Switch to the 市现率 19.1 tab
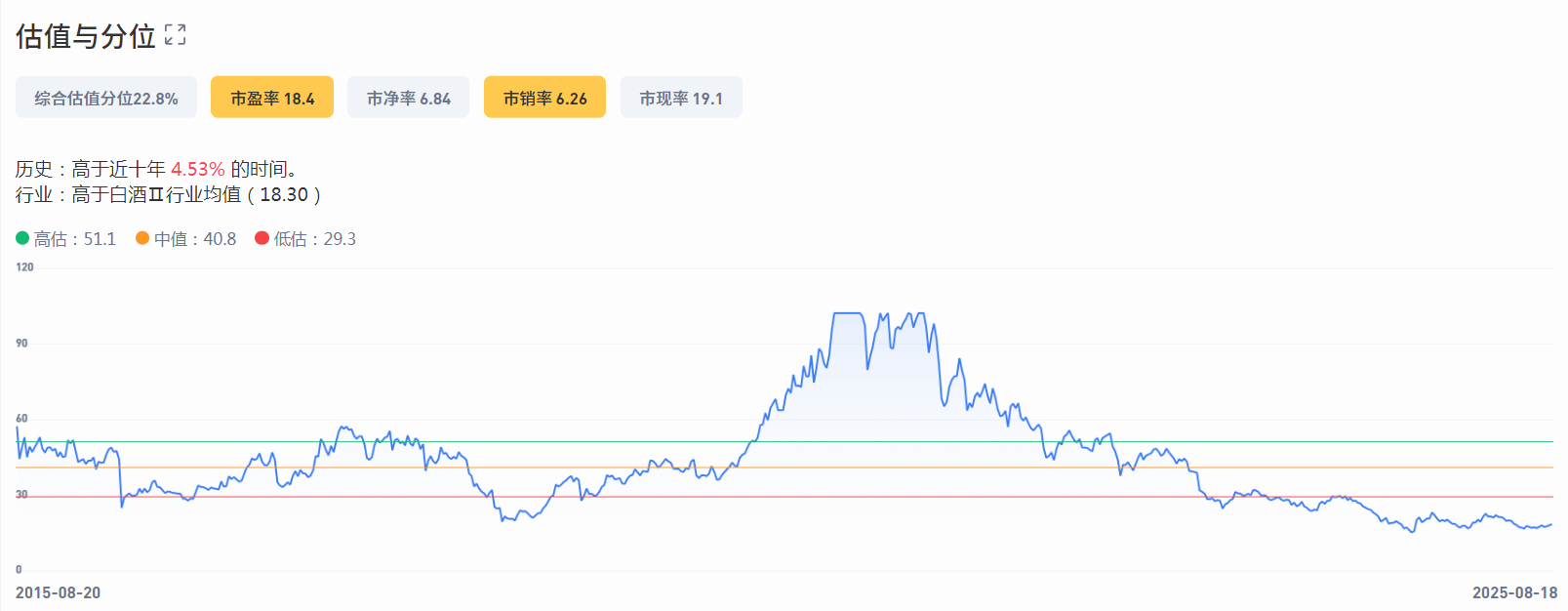1568x611 pixels. tap(681, 98)
